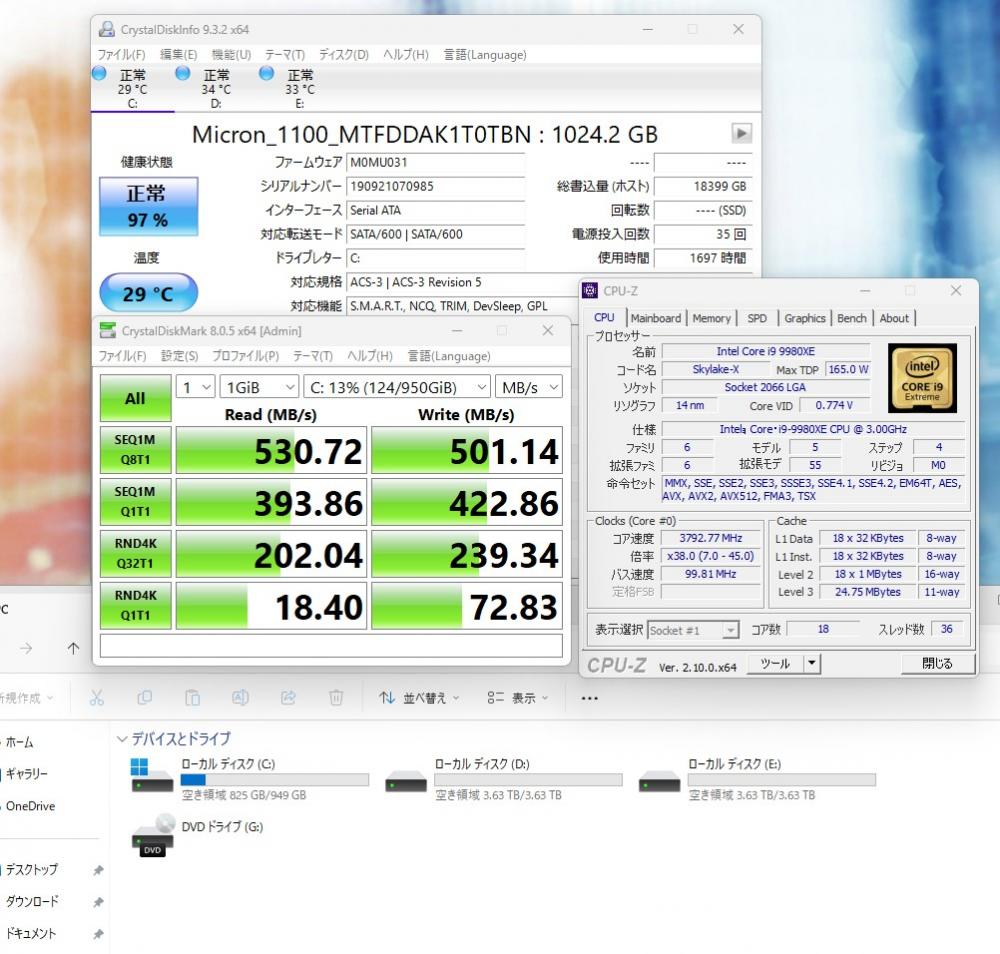Click the pin icon next to ダウンロード
1000x954 pixels.
(x=98, y=902)
